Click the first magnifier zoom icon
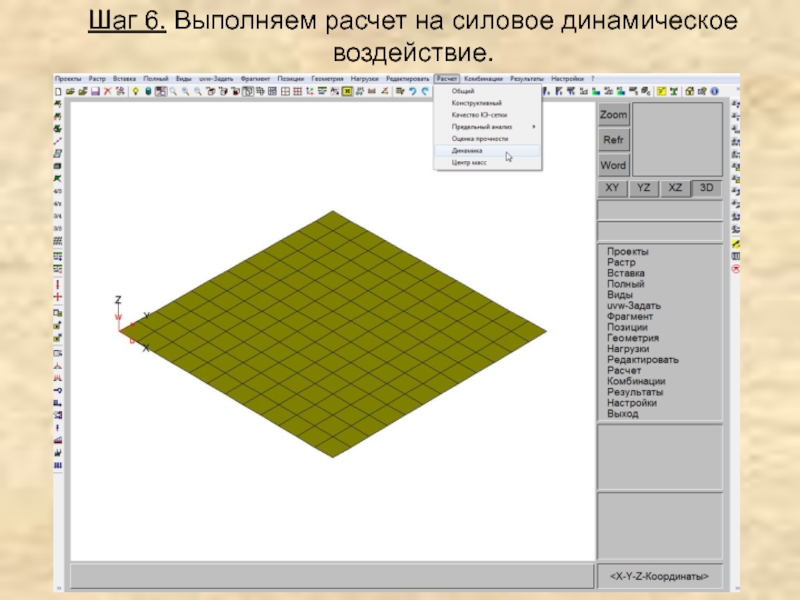This screenshot has height=600, width=800. (173, 91)
